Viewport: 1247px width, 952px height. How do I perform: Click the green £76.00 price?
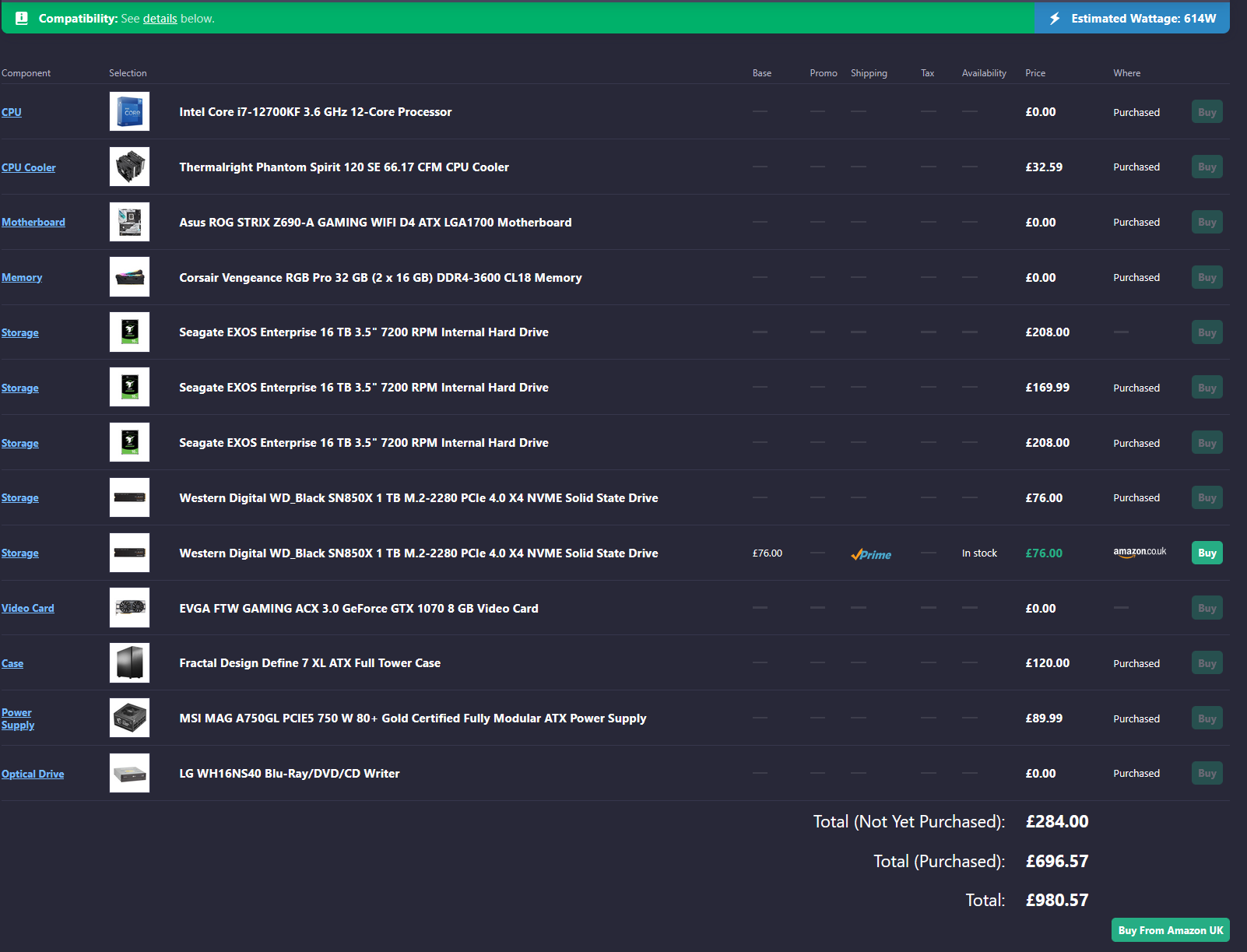pyautogui.click(x=1044, y=553)
